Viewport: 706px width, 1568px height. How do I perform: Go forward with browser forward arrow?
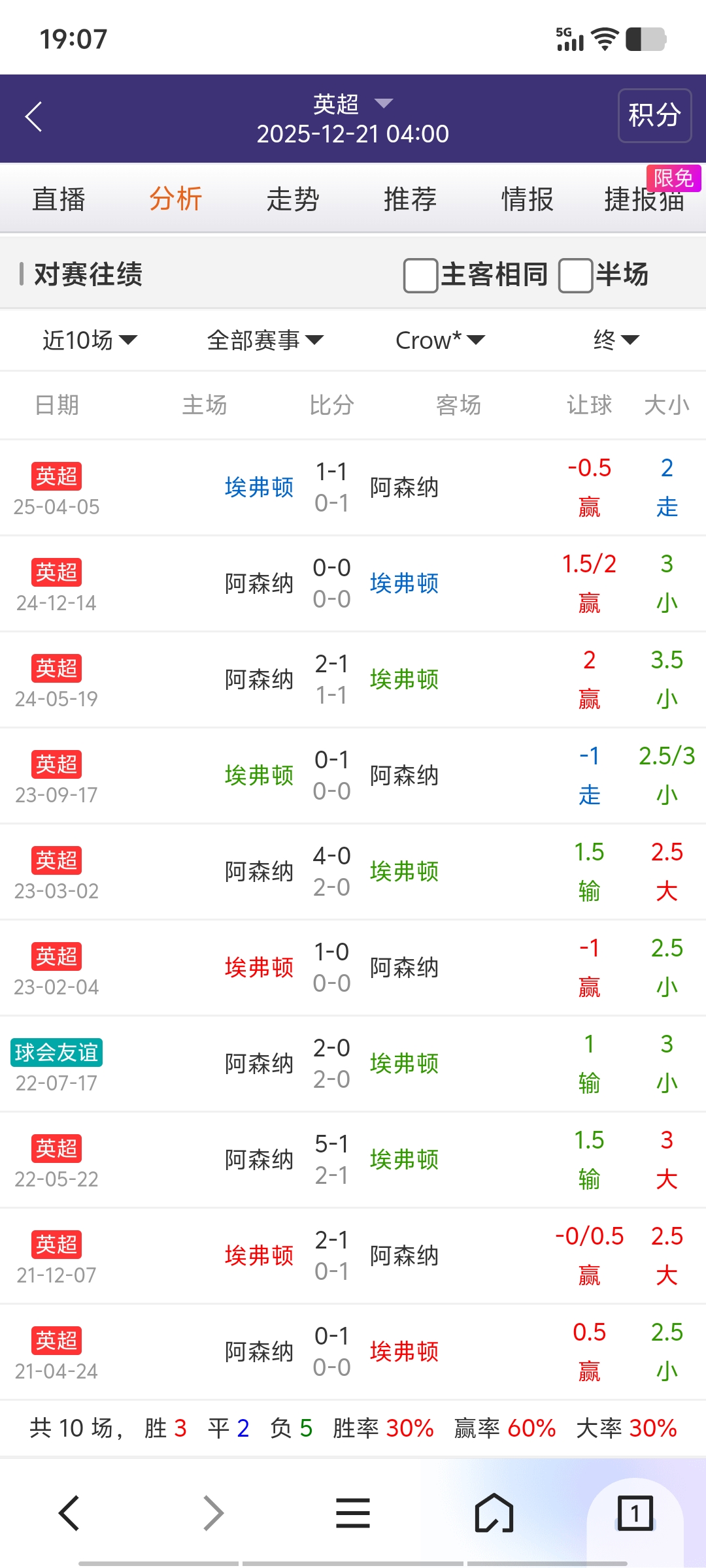click(x=213, y=1512)
